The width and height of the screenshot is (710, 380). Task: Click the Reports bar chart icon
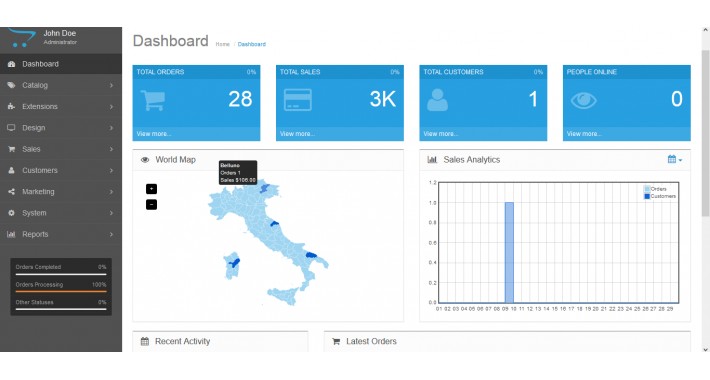pos(11,234)
